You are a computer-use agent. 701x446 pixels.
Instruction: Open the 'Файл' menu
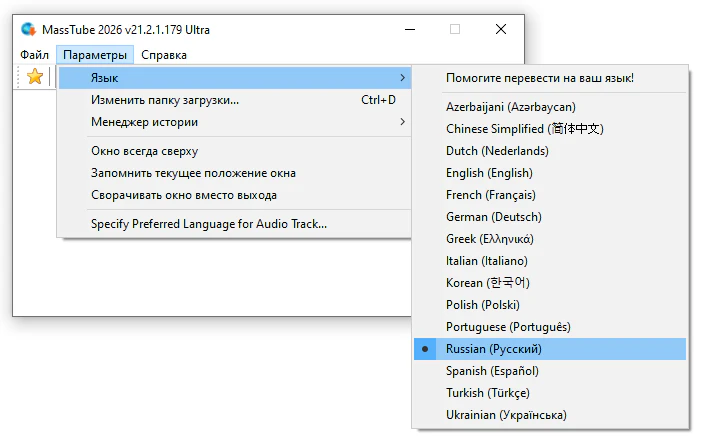tap(34, 55)
